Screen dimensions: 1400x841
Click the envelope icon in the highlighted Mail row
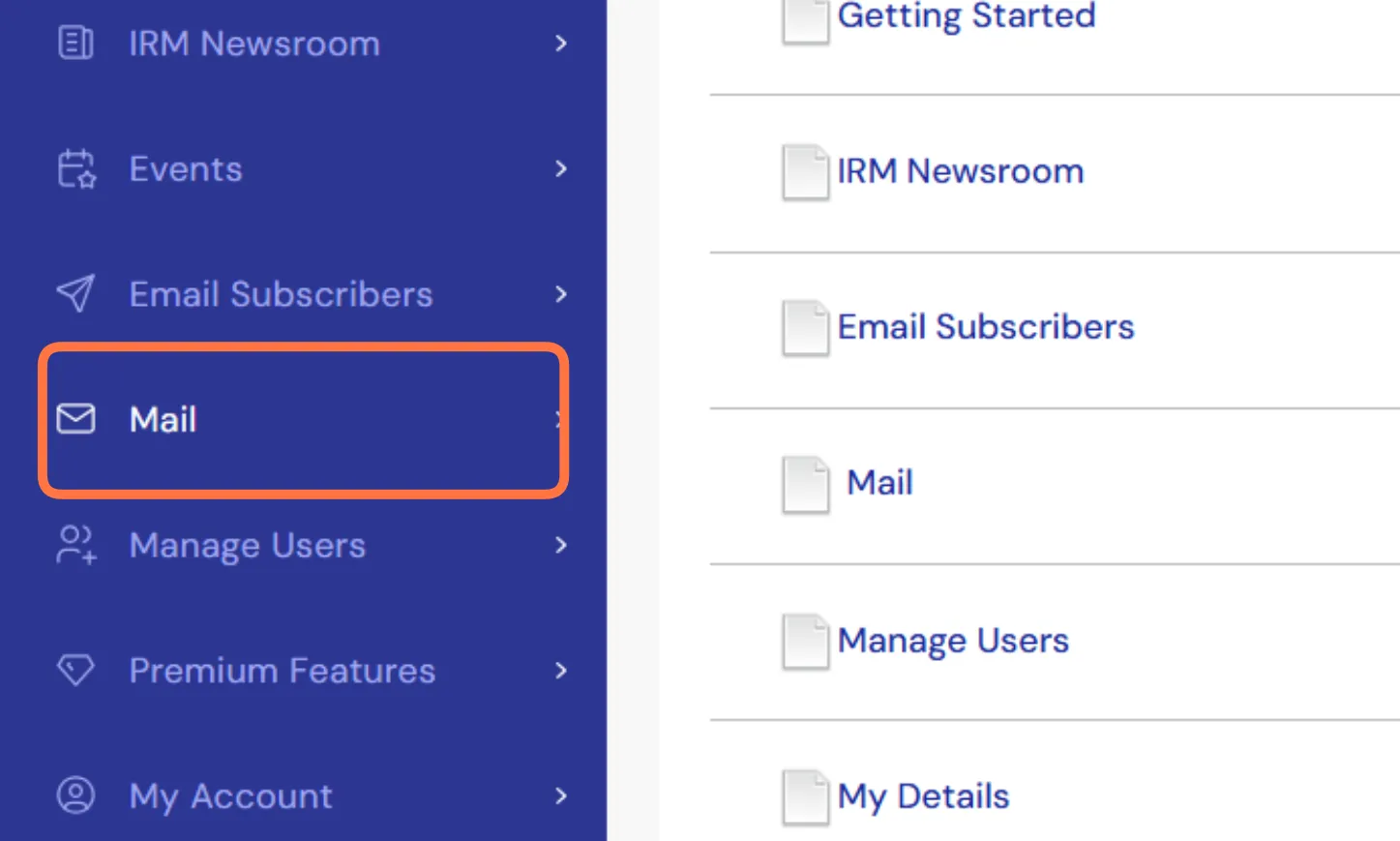(75, 419)
